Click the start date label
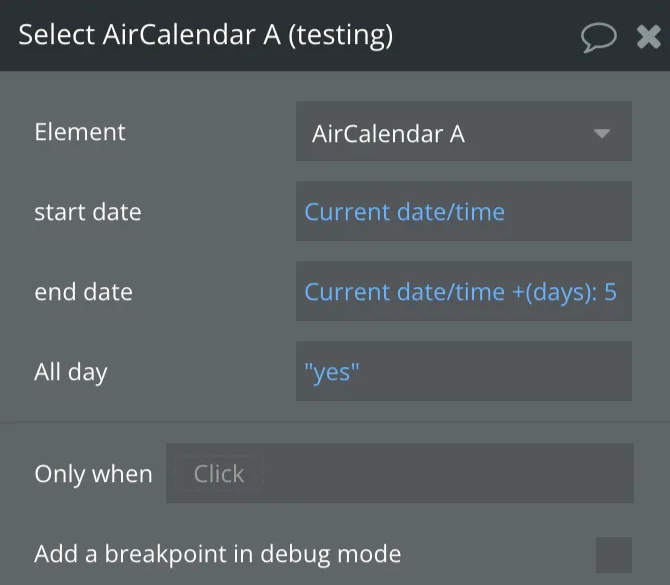670x585 pixels. point(88,212)
